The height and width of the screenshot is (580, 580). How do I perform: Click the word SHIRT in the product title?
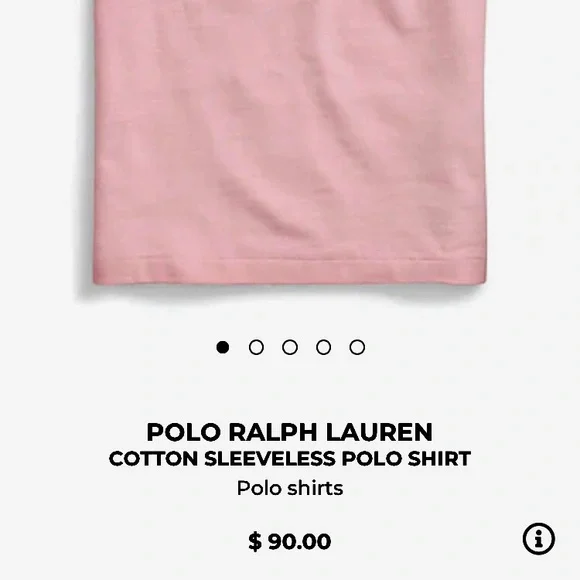tap(439, 459)
